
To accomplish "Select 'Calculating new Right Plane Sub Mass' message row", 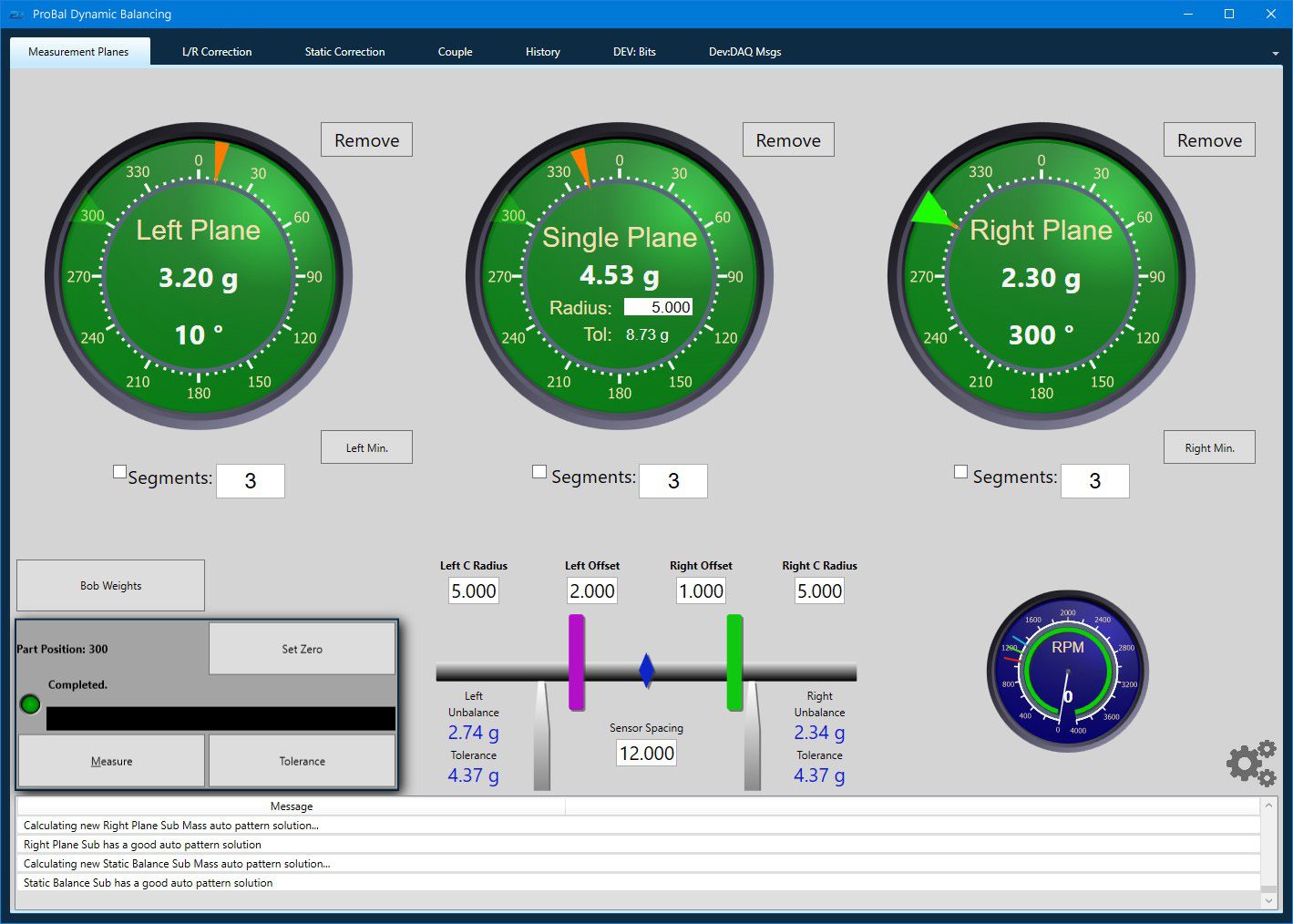I will [639, 826].
